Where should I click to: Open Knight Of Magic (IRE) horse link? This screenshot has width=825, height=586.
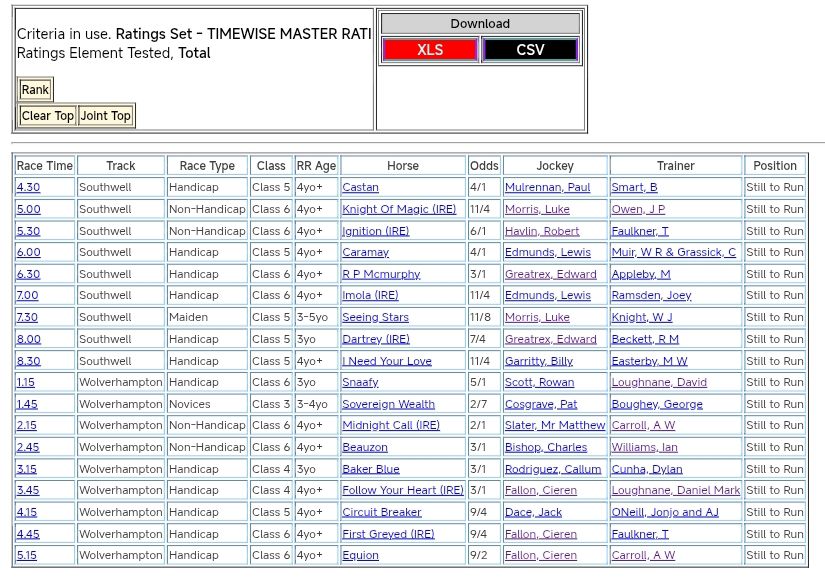pos(399,209)
